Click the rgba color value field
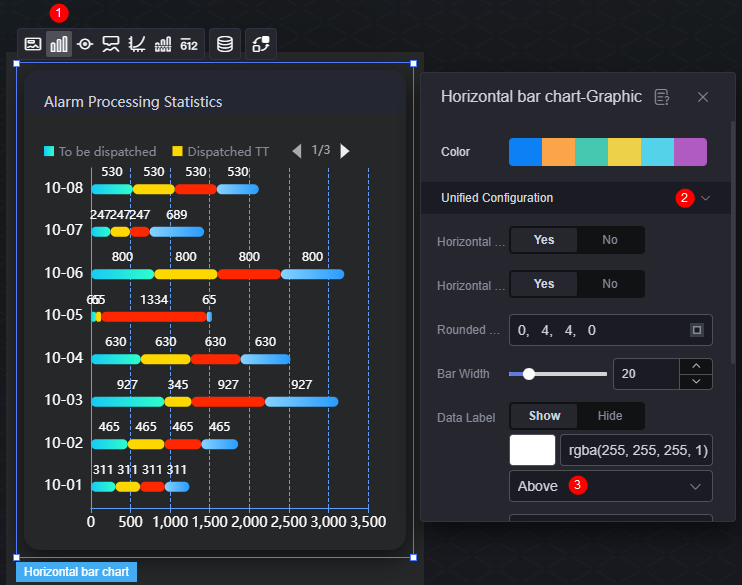The width and height of the screenshot is (742, 585). point(636,450)
